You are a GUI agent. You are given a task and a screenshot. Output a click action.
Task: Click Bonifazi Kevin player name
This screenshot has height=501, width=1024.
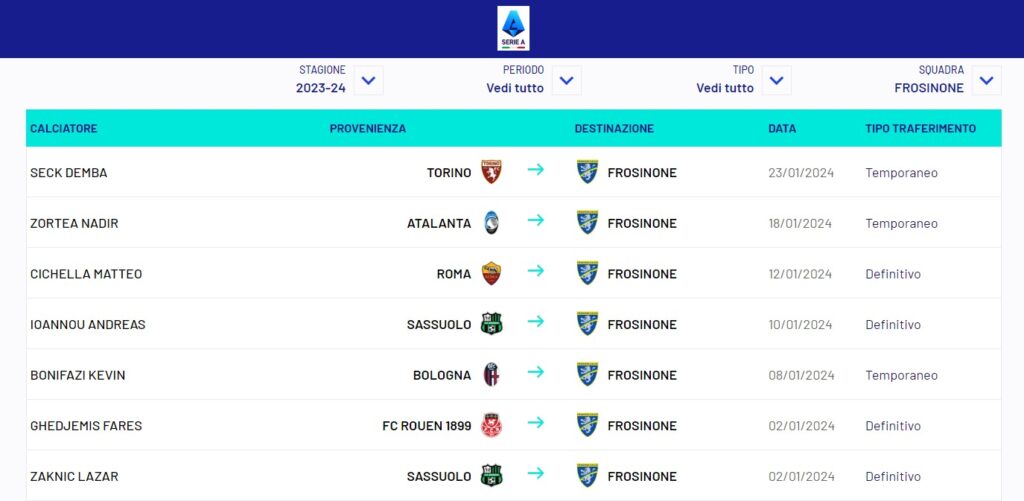pos(78,376)
